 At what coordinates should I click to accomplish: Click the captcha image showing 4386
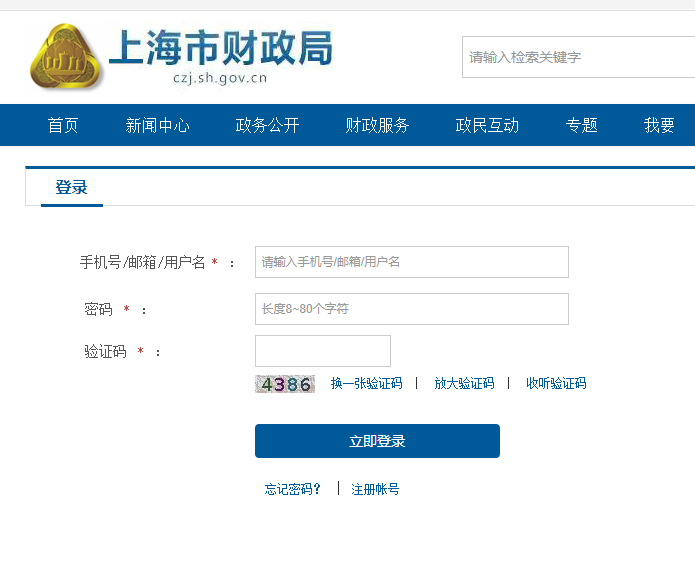(285, 384)
